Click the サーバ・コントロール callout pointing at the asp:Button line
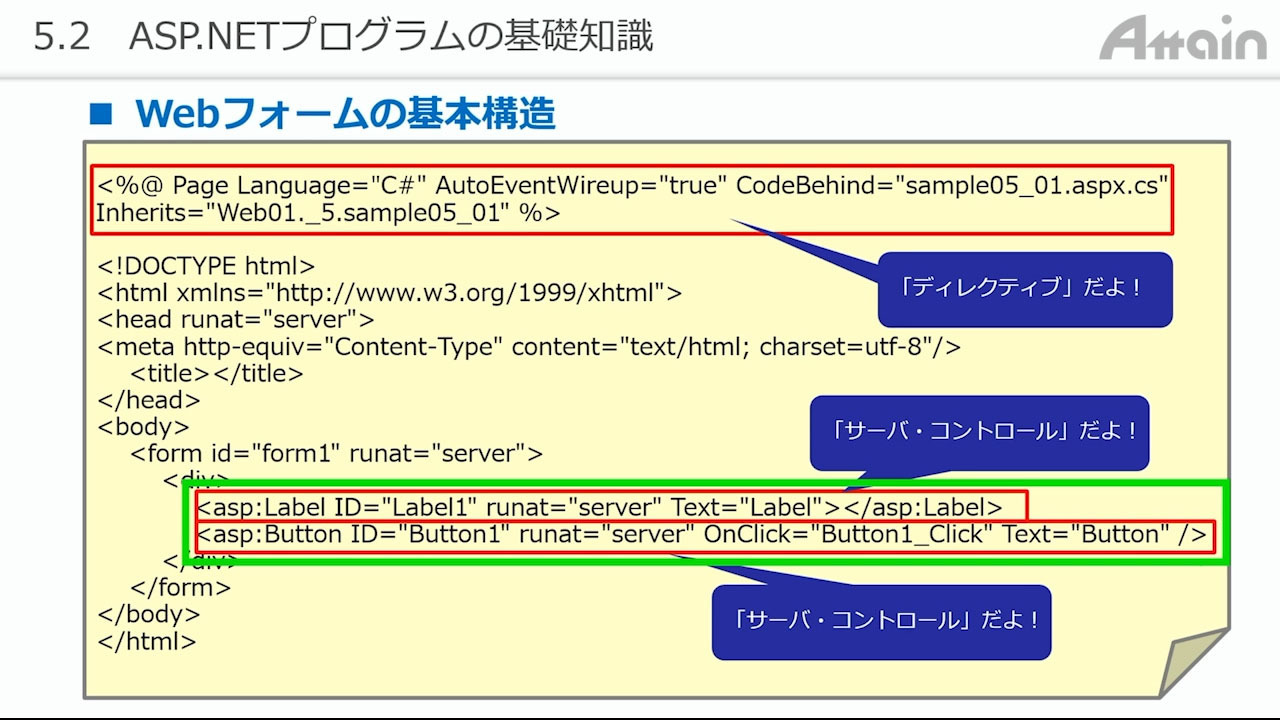The height and width of the screenshot is (720, 1280). (x=881, y=622)
